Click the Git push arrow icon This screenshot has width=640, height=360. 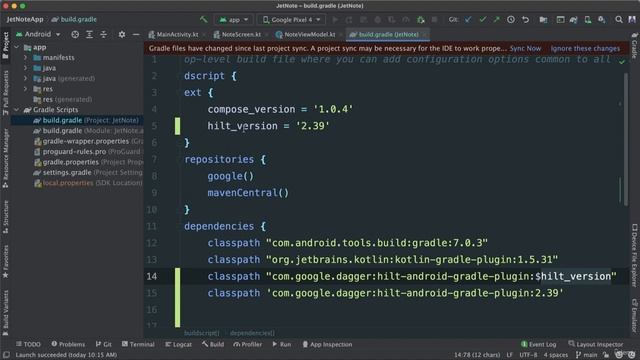[x=496, y=20]
